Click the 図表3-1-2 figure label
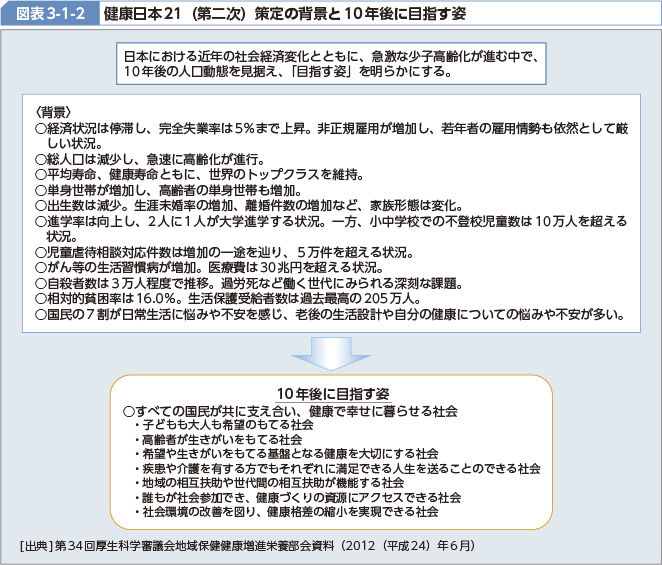 (52, 14)
